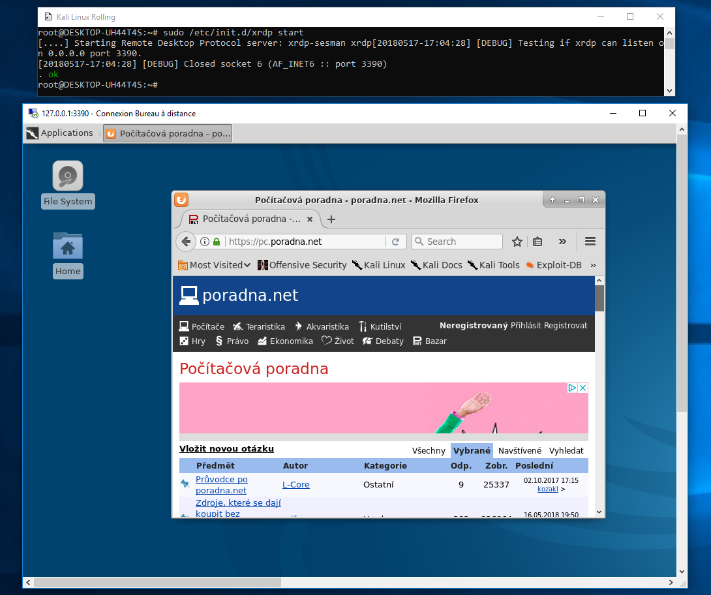
Task: Expand Most Visited bookmarks dropdown
Action: click(x=214, y=265)
